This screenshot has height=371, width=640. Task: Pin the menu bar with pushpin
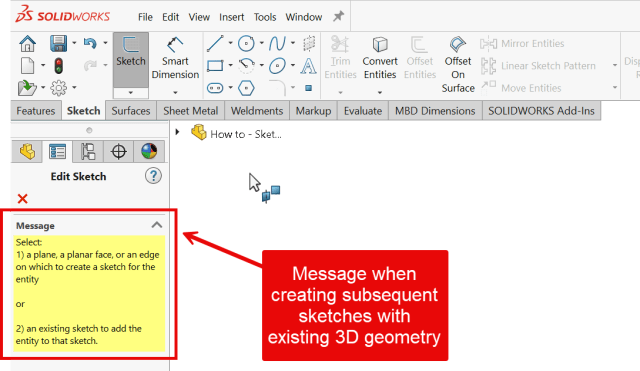(338, 16)
